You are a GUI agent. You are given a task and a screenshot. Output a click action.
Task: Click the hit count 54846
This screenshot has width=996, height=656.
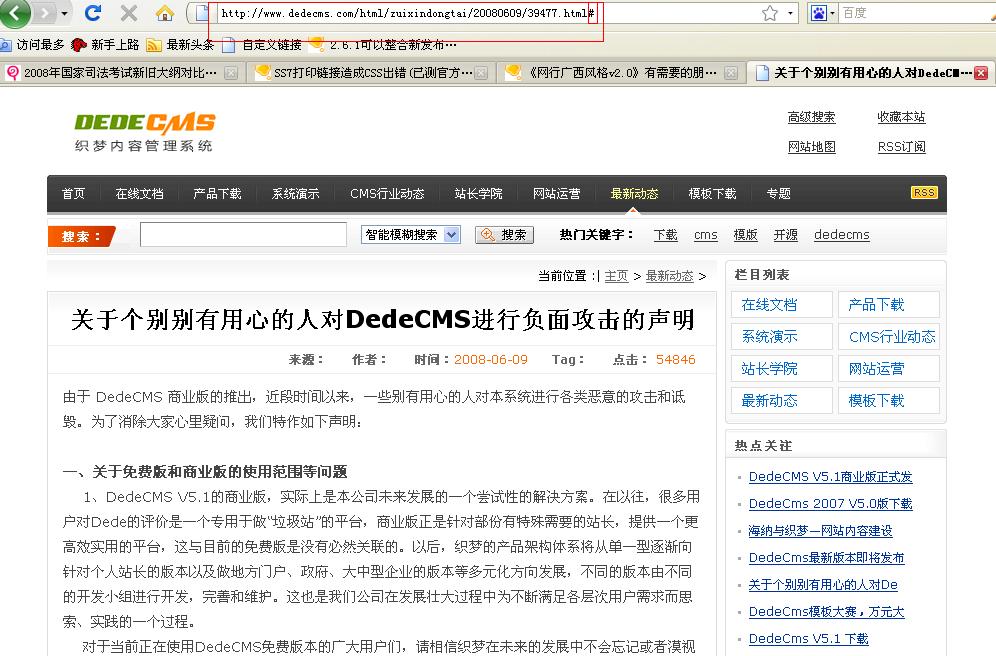[x=676, y=359]
